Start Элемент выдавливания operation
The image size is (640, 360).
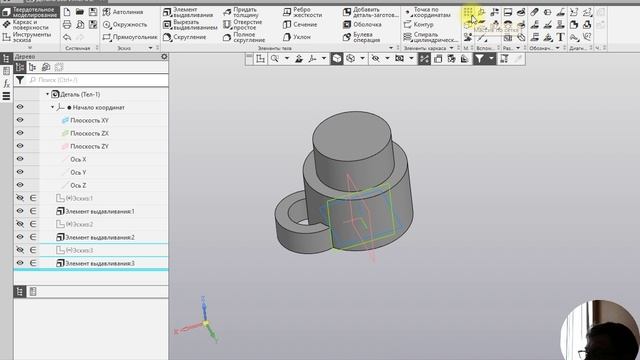[188, 12]
